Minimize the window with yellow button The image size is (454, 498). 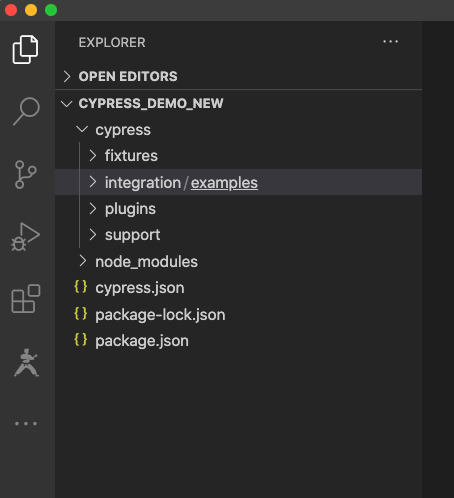(x=31, y=10)
